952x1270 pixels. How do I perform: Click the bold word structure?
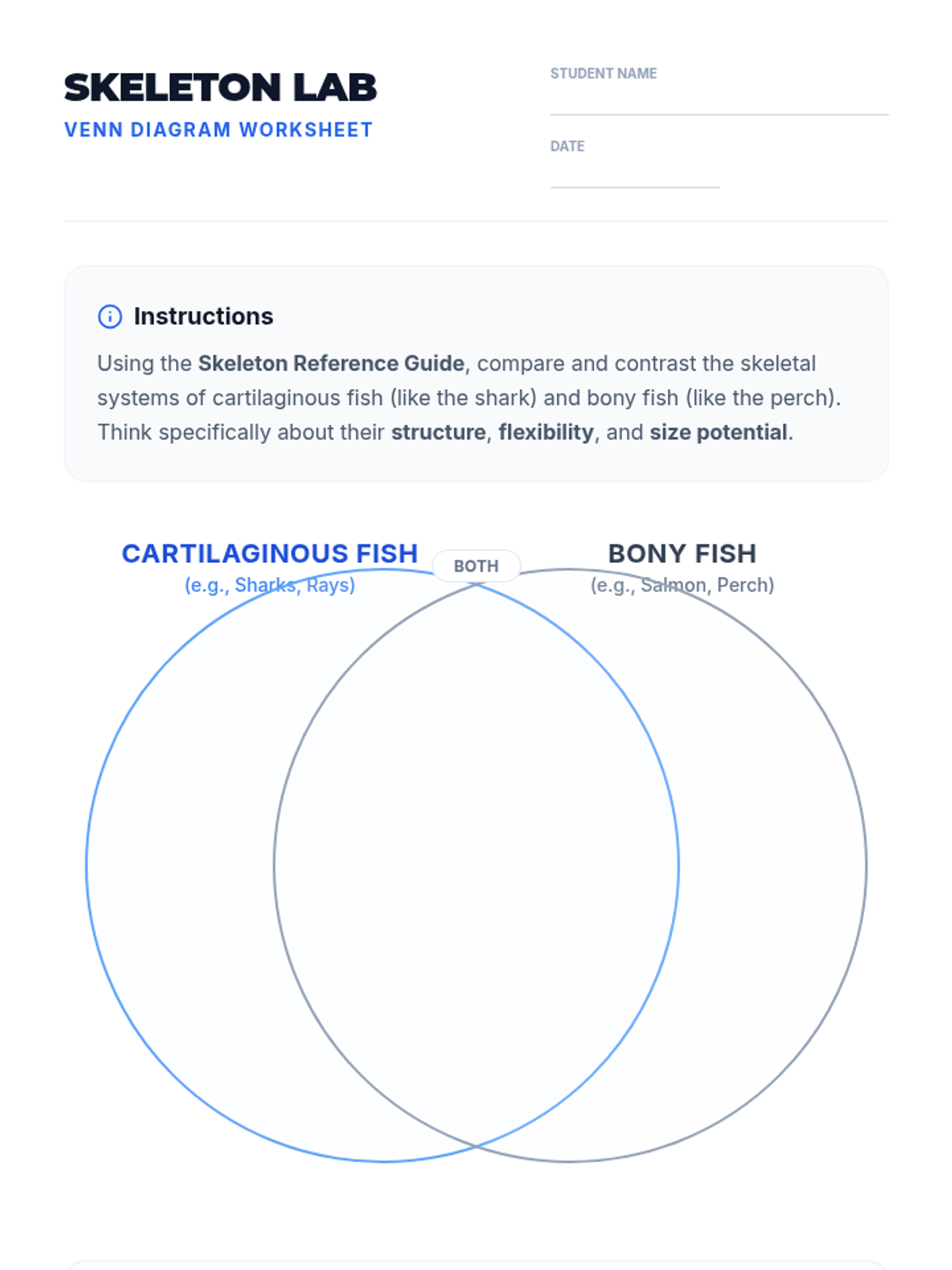[x=438, y=433]
